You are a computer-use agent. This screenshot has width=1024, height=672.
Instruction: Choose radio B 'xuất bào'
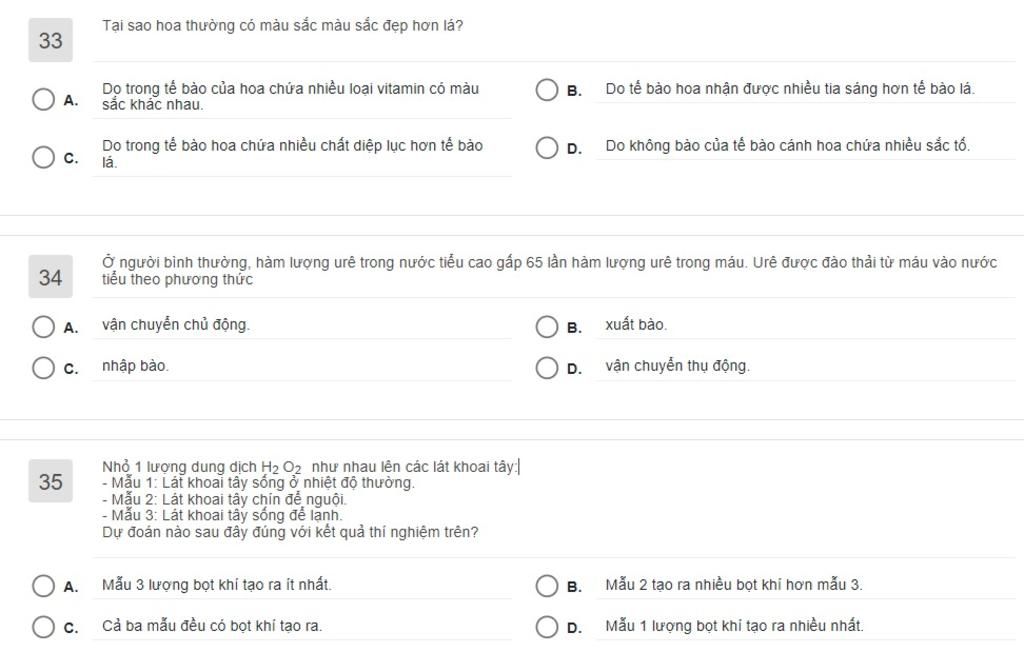[x=547, y=327]
